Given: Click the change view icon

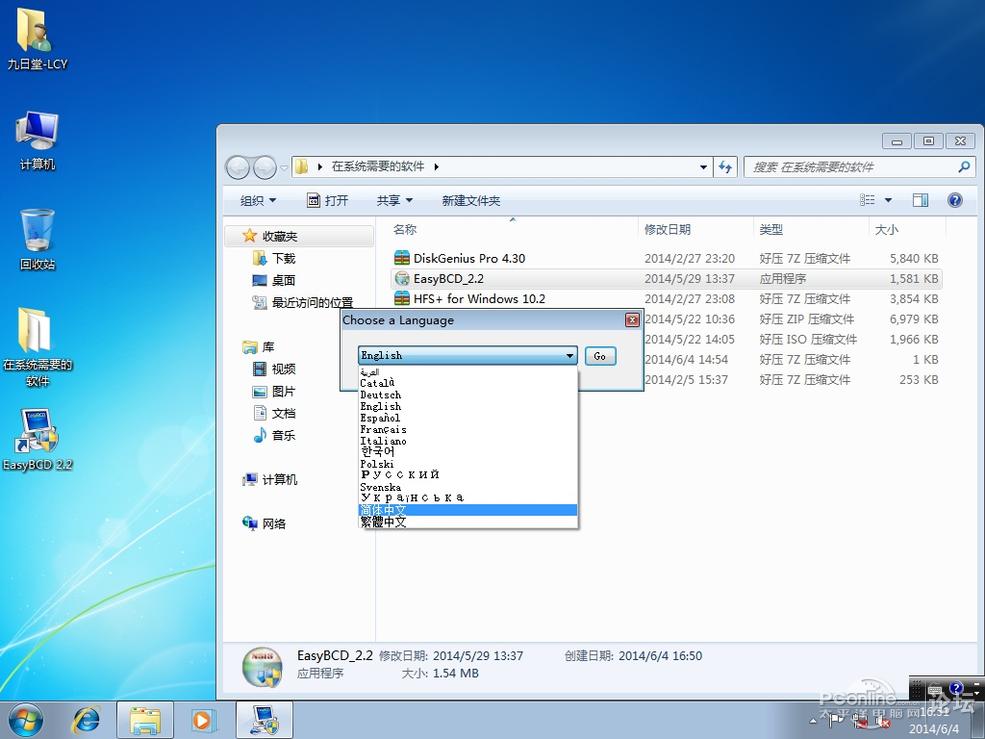Looking at the screenshot, I should [x=868, y=200].
